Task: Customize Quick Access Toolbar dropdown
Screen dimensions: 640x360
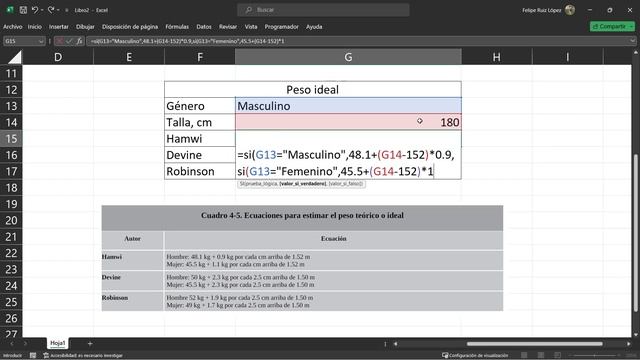Action: pos(67,10)
